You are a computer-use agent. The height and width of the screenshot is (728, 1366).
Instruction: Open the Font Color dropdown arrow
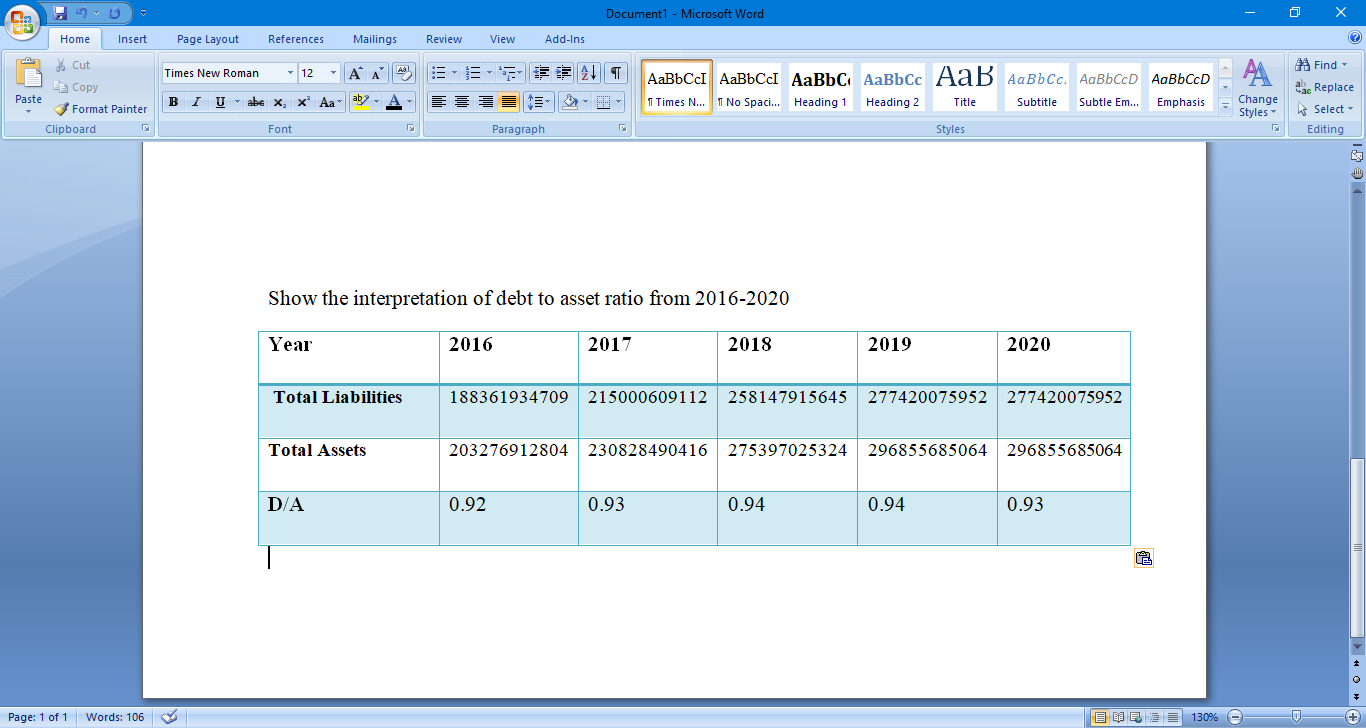(407, 103)
